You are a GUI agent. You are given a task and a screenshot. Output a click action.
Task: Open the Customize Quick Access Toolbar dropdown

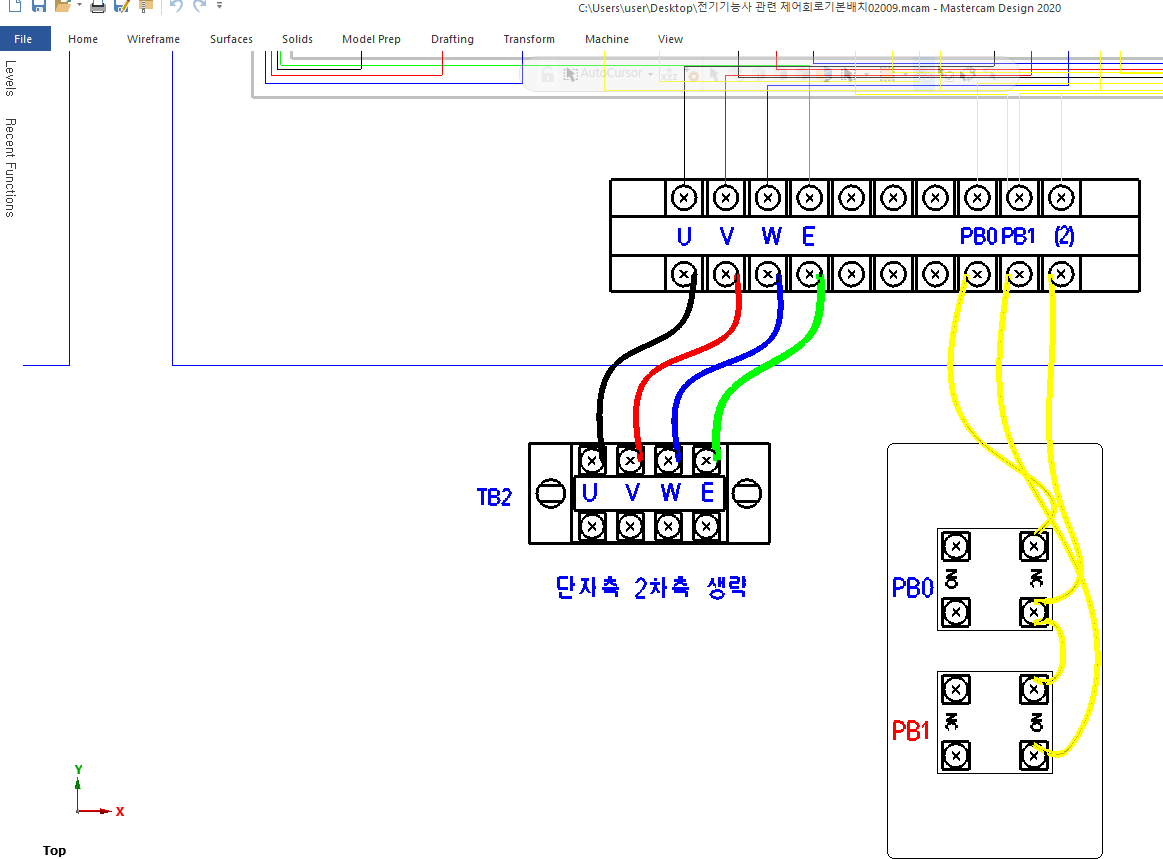coord(220,6)
